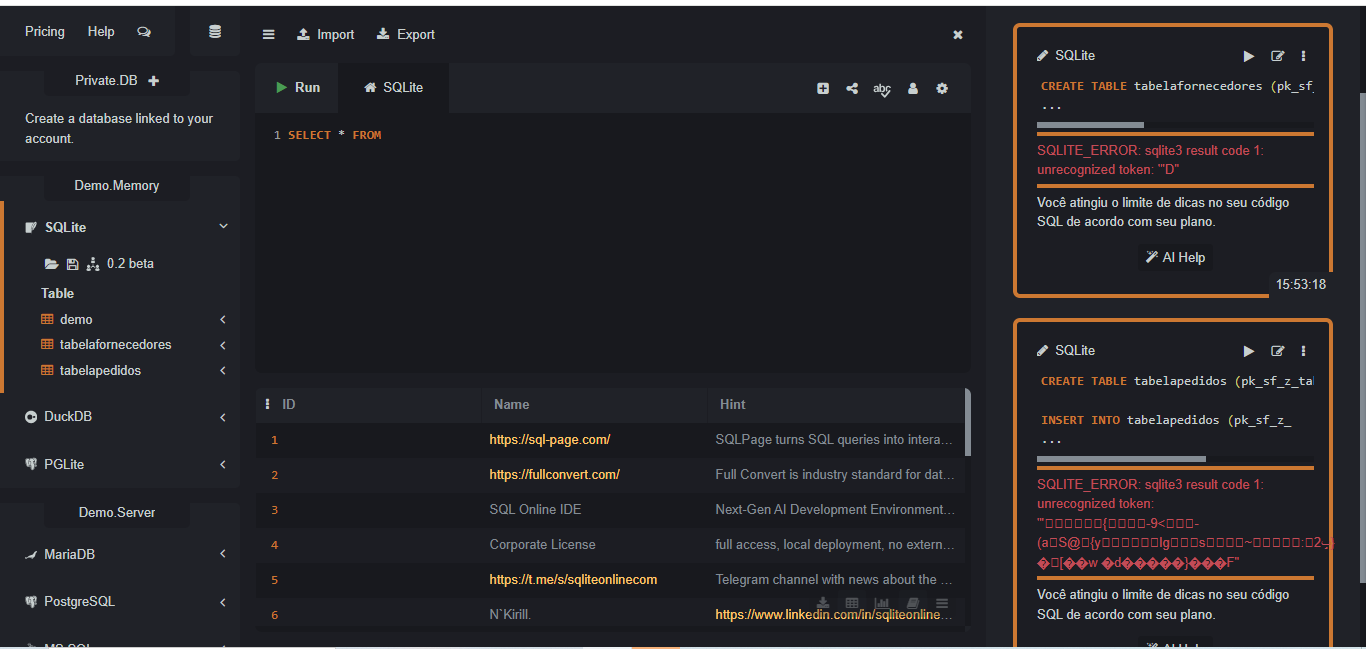Click the user icon in editor toolbar
The height and width of the screenshot is (649, 1366).
(913, 88)
